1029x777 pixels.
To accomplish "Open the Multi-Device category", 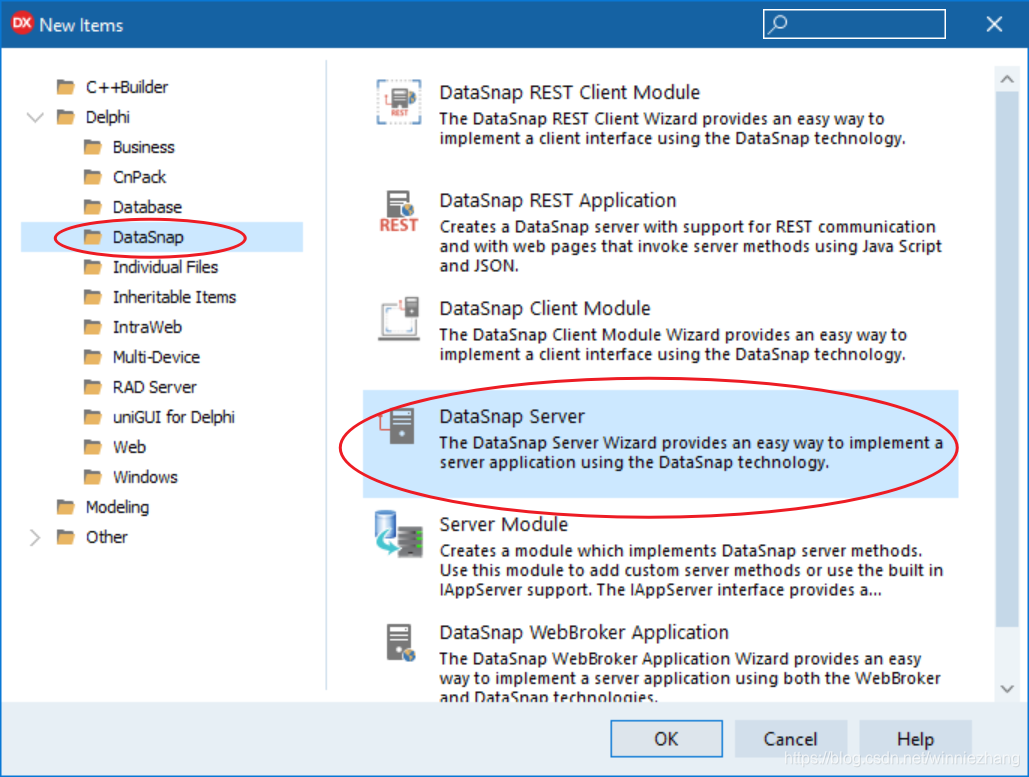I will (156, 357).
